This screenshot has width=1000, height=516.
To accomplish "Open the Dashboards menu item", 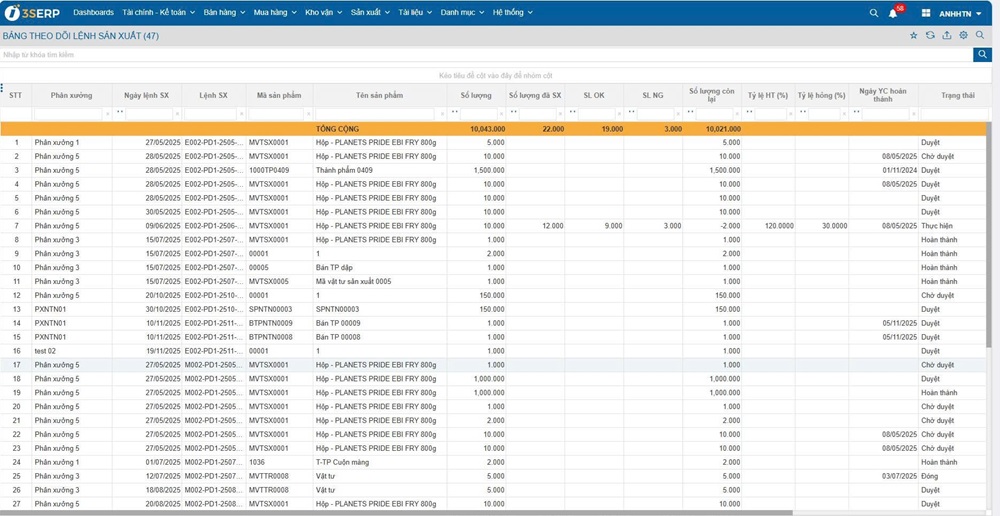I will (x=93, y=13).
